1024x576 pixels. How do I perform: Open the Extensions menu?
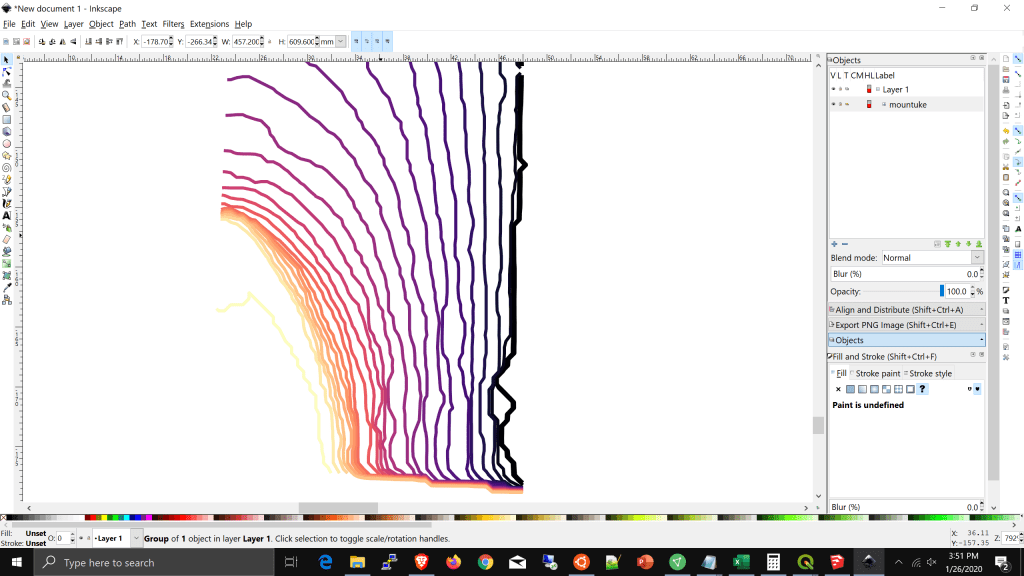[x=209, y=24]
